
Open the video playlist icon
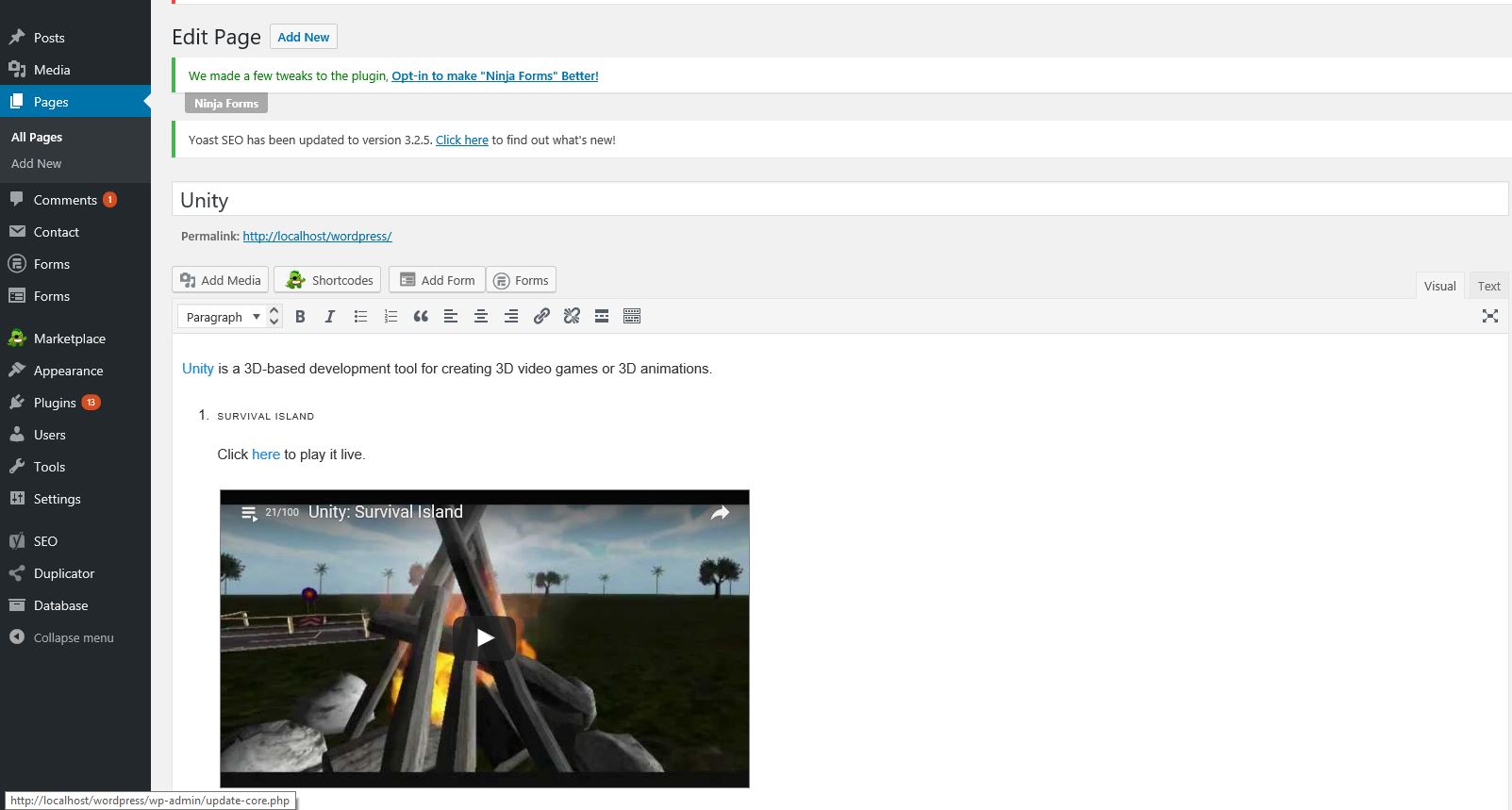point(250,513)
